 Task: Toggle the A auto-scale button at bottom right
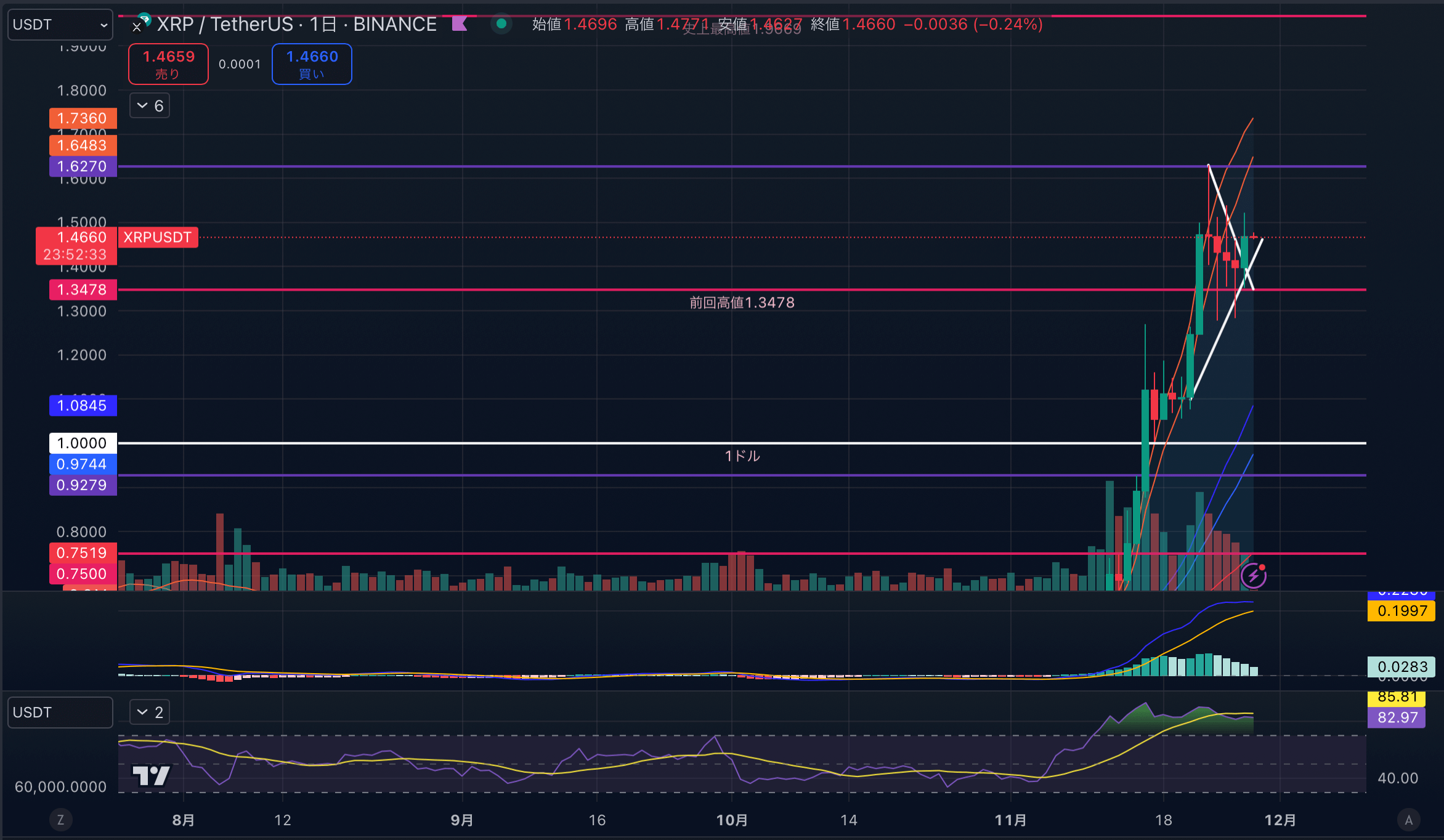coord(1408,820)
